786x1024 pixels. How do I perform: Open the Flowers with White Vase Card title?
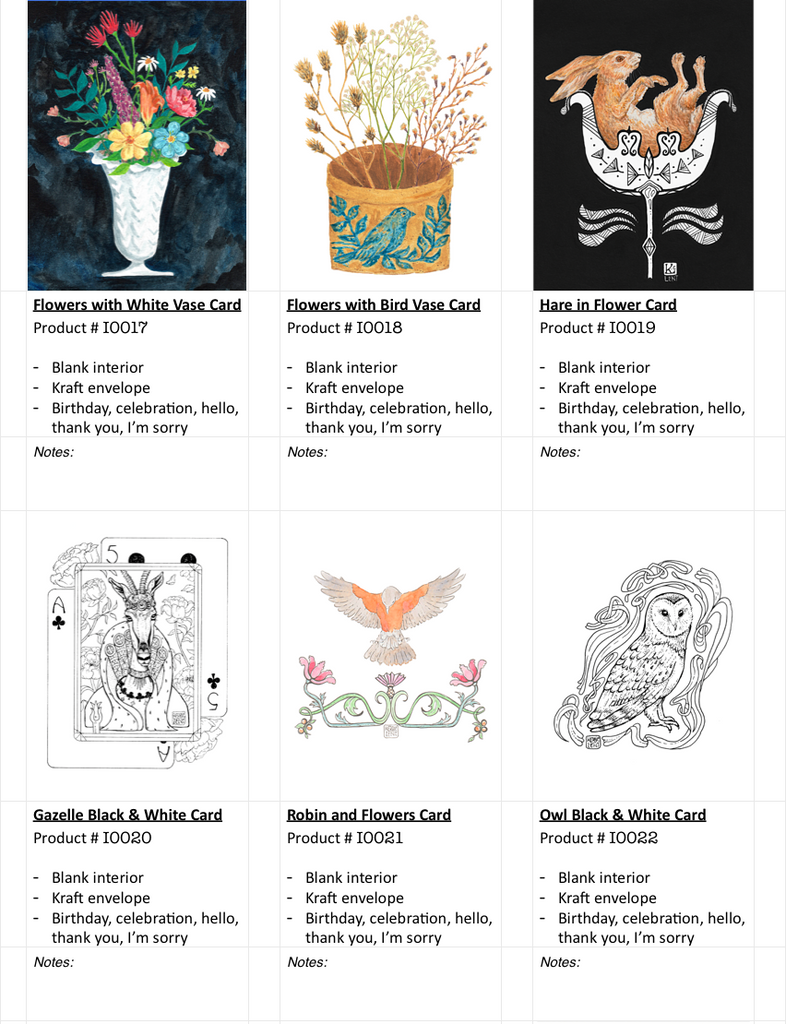pyautogui.click(x=137, y=305)
